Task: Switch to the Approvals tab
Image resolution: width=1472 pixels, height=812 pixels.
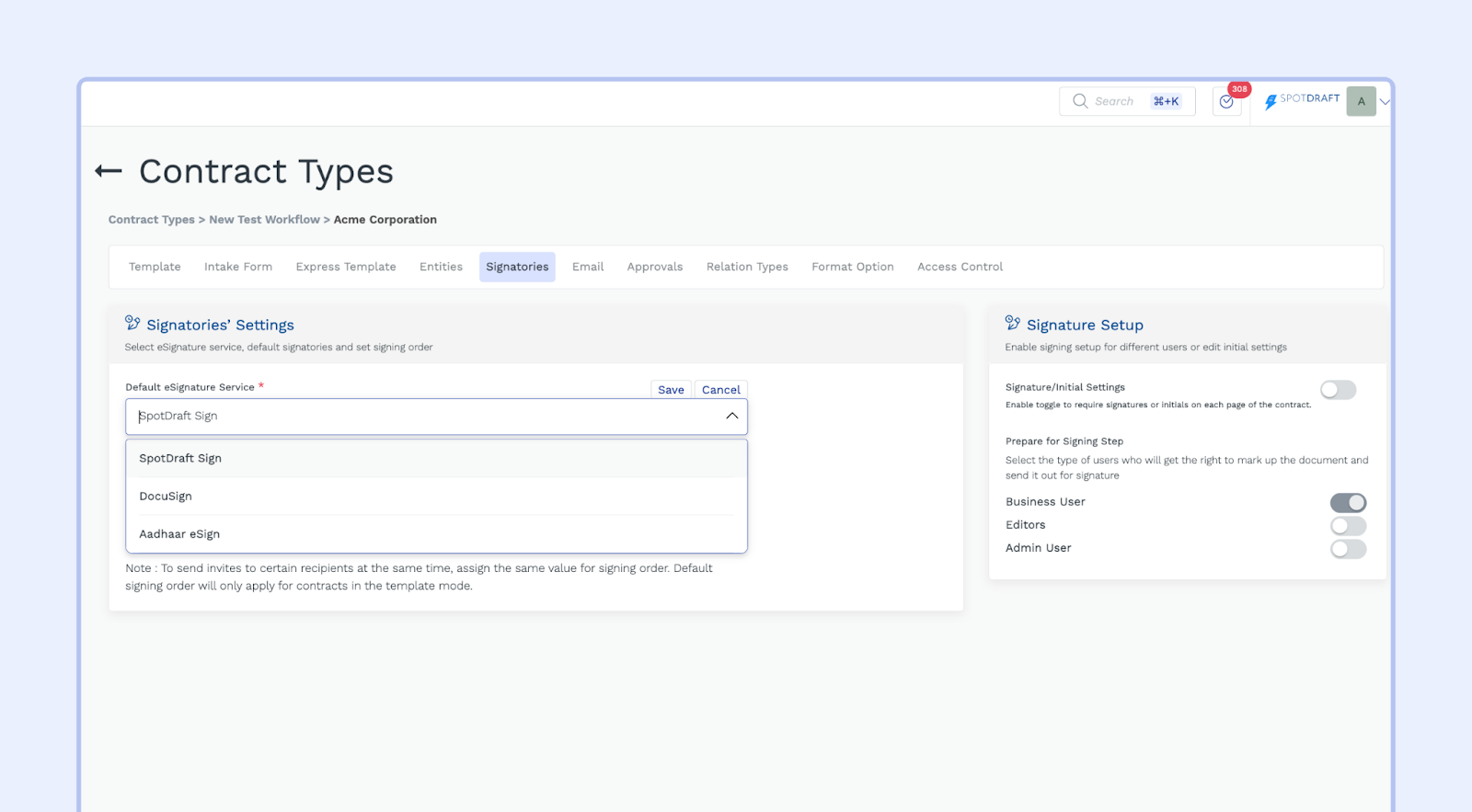Action: 655,268
